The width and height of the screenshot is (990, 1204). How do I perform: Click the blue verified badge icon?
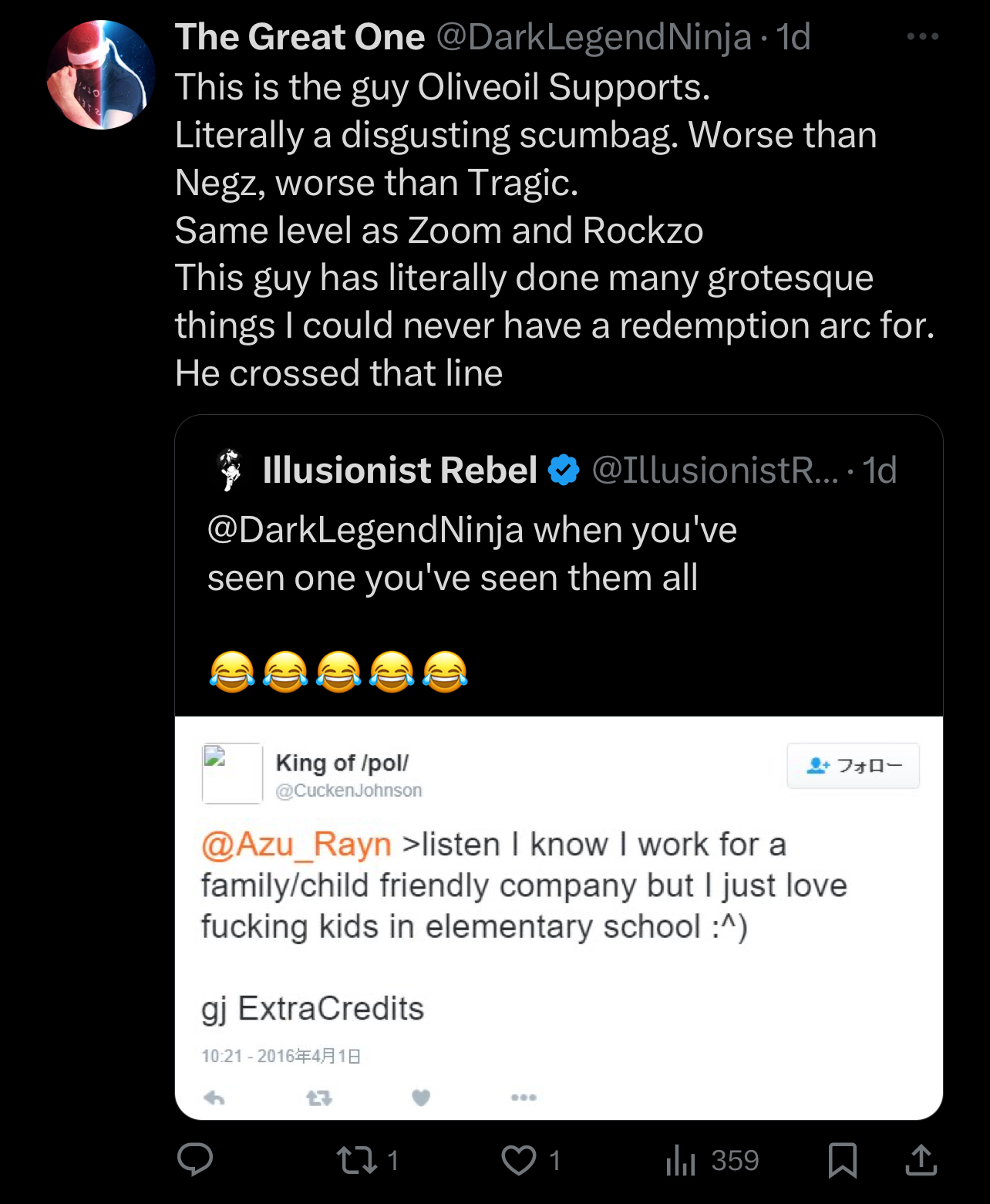(564, 470)
